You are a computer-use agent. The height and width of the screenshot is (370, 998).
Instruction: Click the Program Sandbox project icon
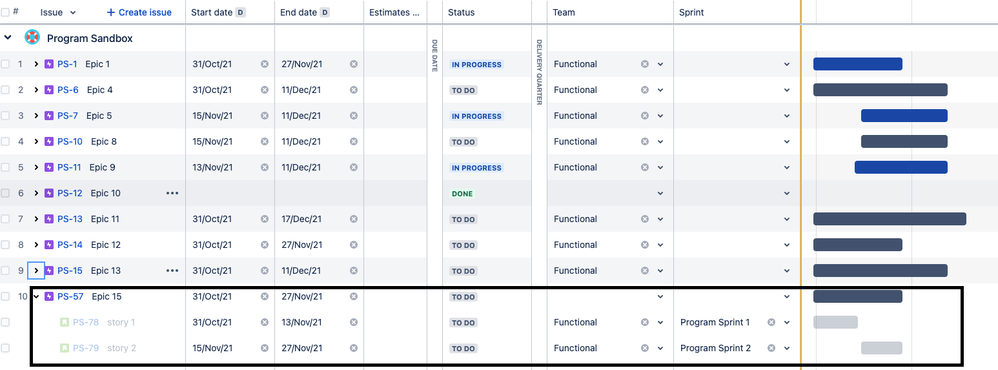[x=32, y=38]
